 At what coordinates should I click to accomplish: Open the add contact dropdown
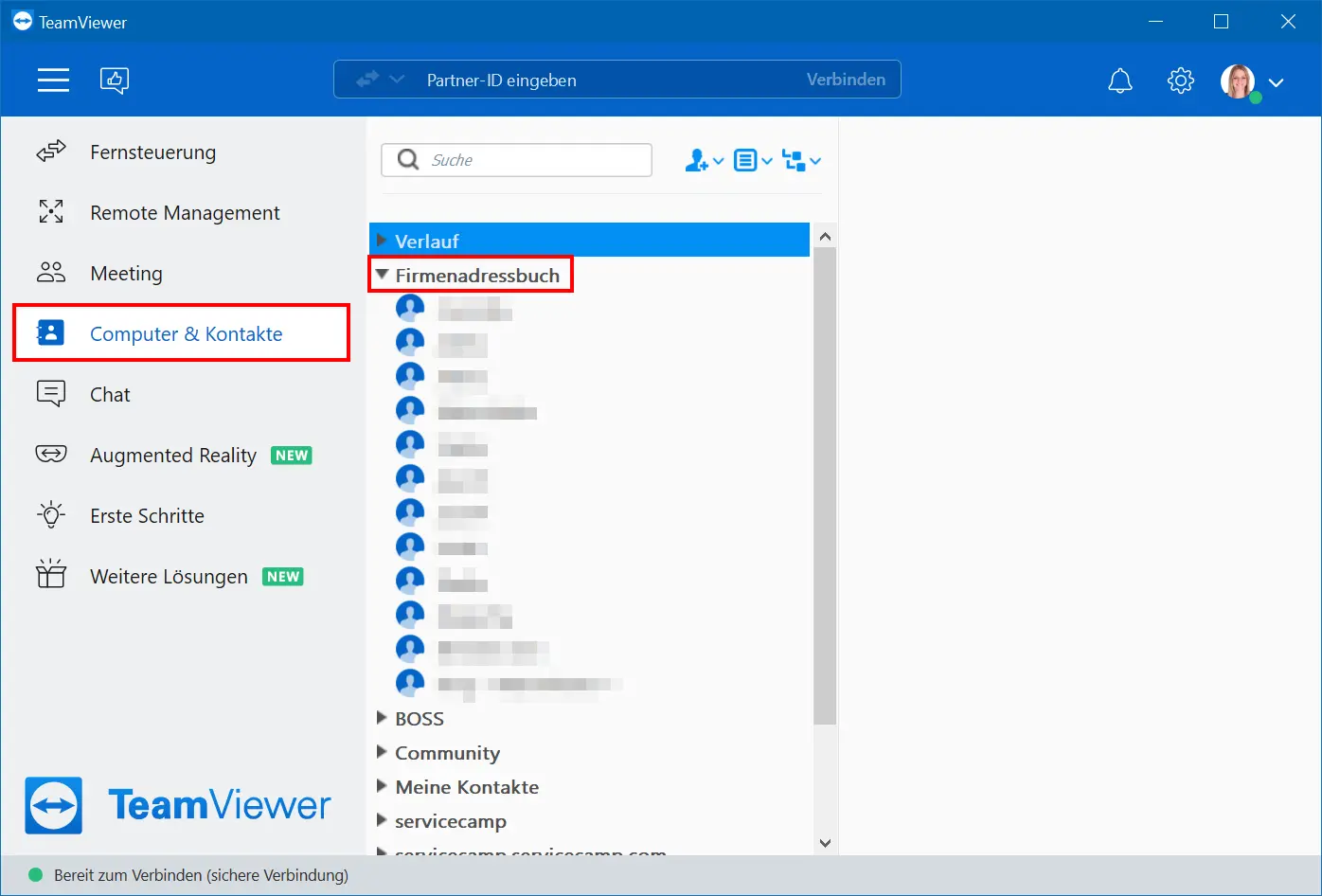(x=704, y=161)
